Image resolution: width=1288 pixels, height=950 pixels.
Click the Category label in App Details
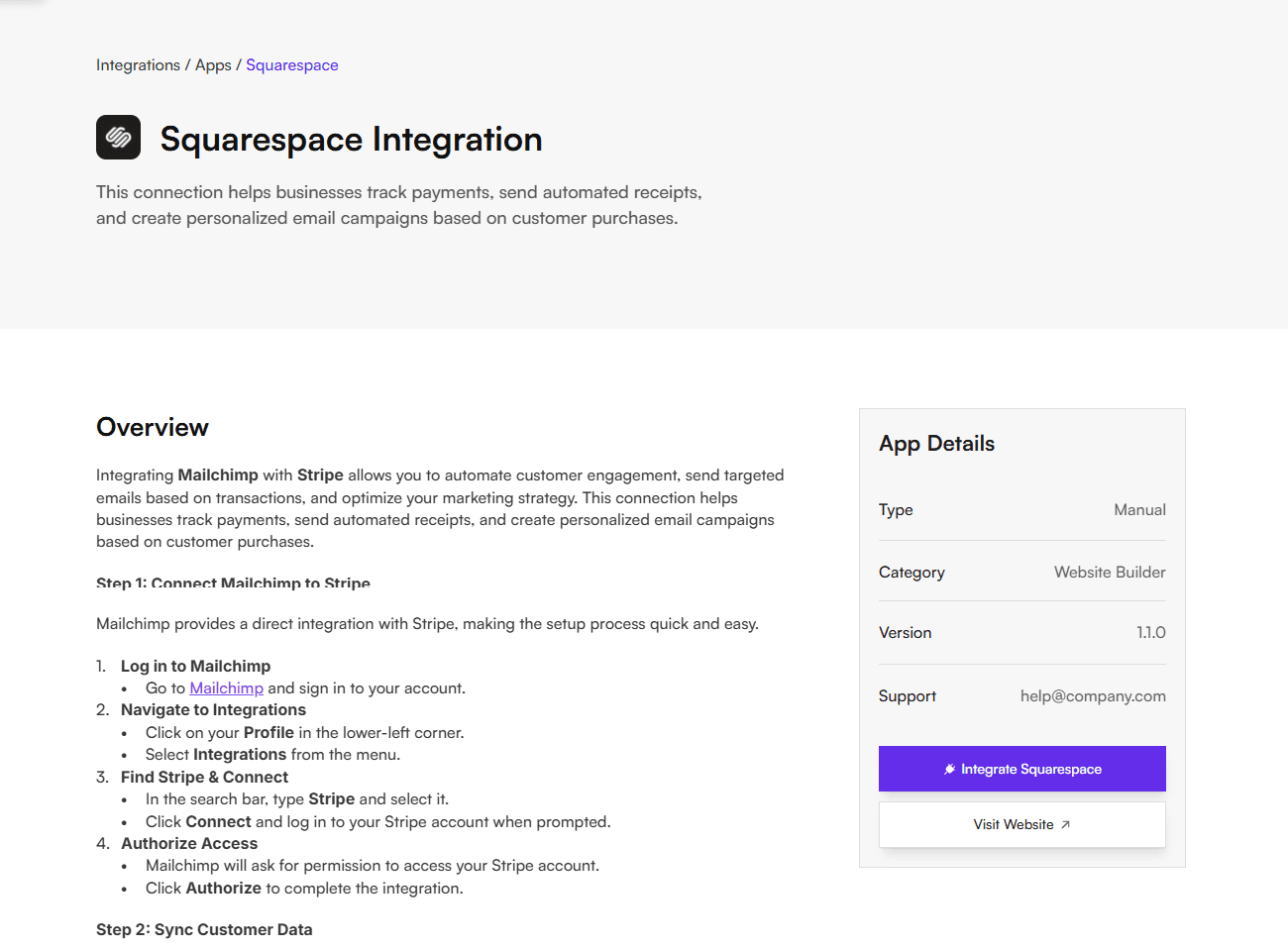coord(912,573)
